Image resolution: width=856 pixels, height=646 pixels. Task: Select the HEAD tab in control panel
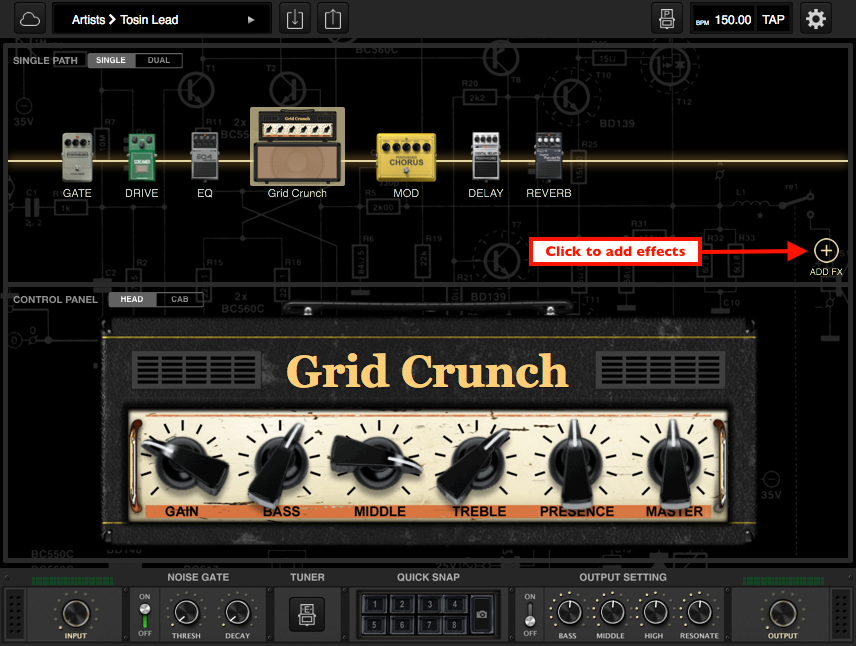coord(132,299)
